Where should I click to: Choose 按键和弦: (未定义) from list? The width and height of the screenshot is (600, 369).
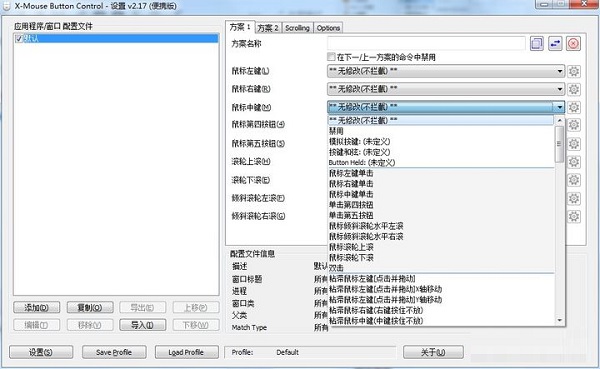coord(441,152)
